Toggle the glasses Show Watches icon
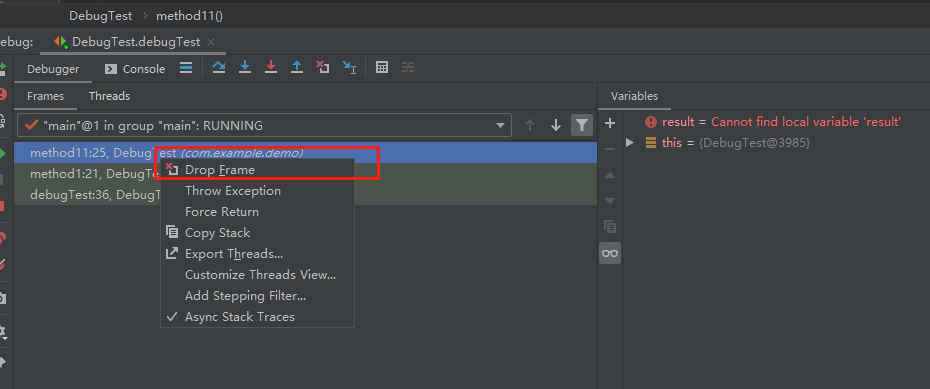The width and height of the screenshot is (930, 389). (x=610, y=253)
